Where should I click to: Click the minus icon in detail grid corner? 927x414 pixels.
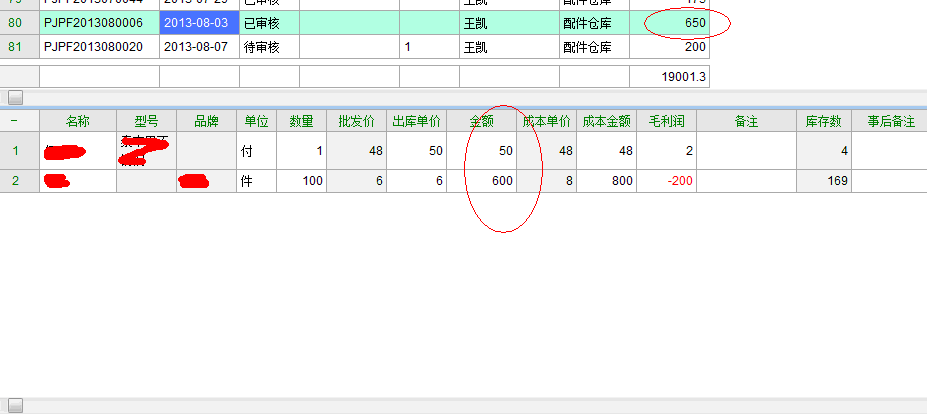(14, 121)
